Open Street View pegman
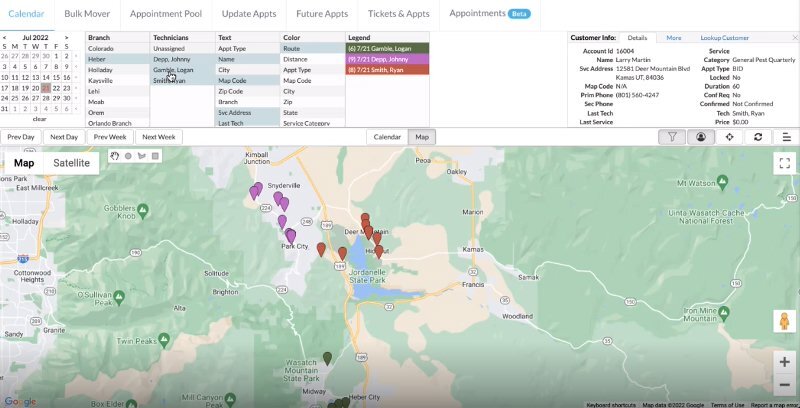The image size is (800, 408). pos(785,321)
